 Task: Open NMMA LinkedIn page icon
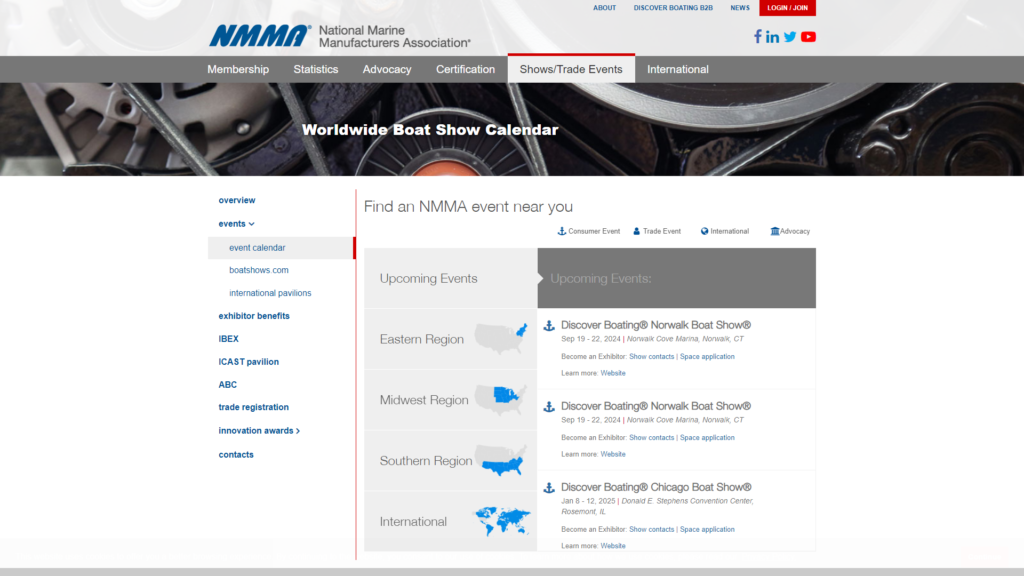pyautogui.click(x=773, y=37)
